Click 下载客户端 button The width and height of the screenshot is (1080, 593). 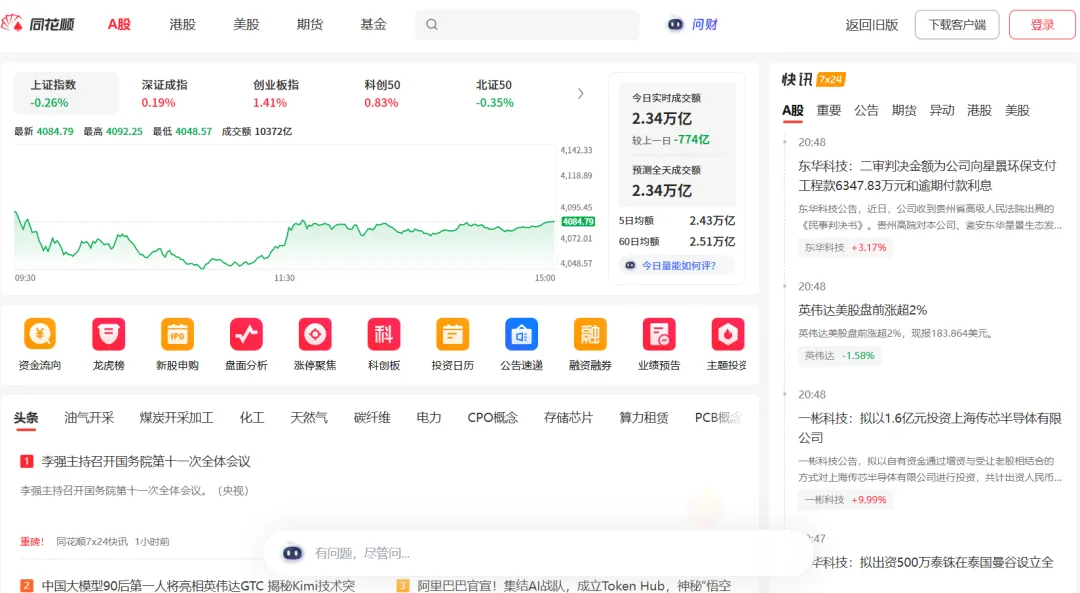coord(957,25)
